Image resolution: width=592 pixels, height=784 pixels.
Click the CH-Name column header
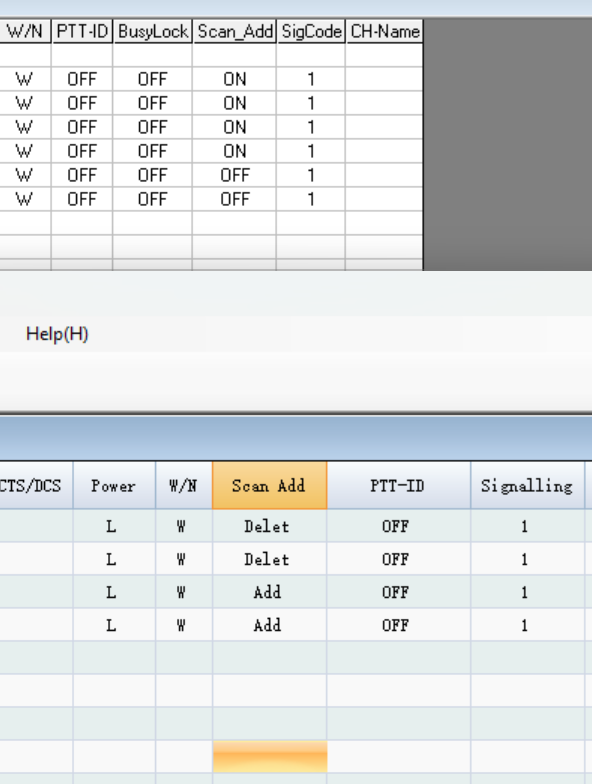[x=384, y=32]
